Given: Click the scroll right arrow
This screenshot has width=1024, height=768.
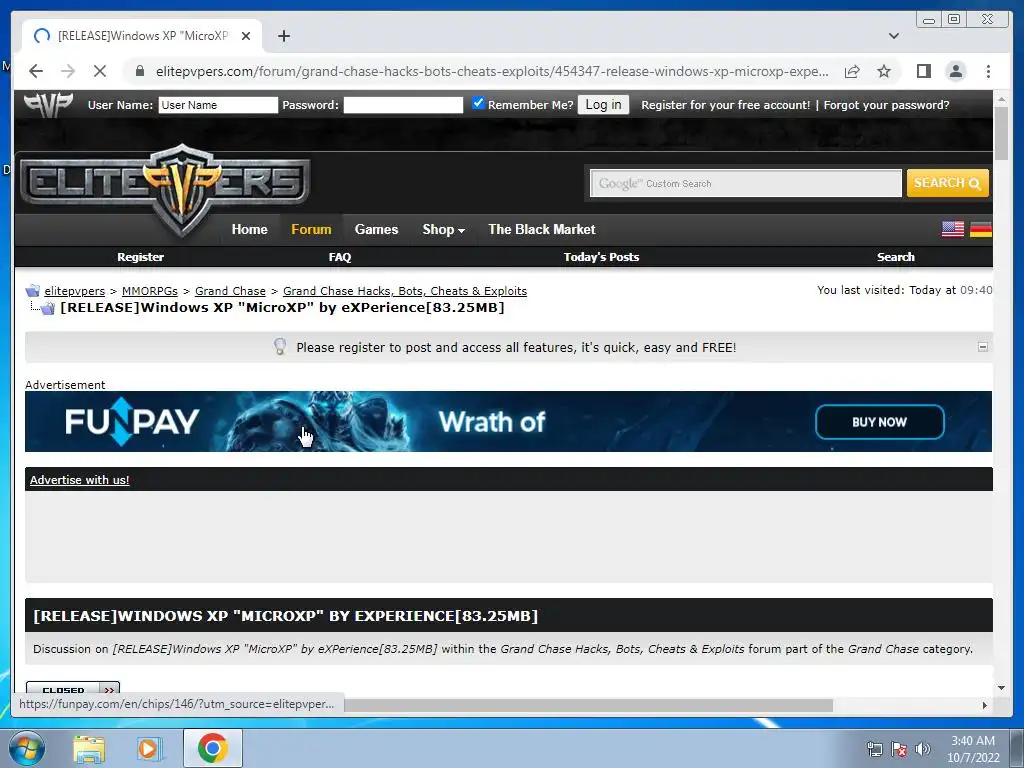Looking at the screenshot, I should (x=985, y=705).
